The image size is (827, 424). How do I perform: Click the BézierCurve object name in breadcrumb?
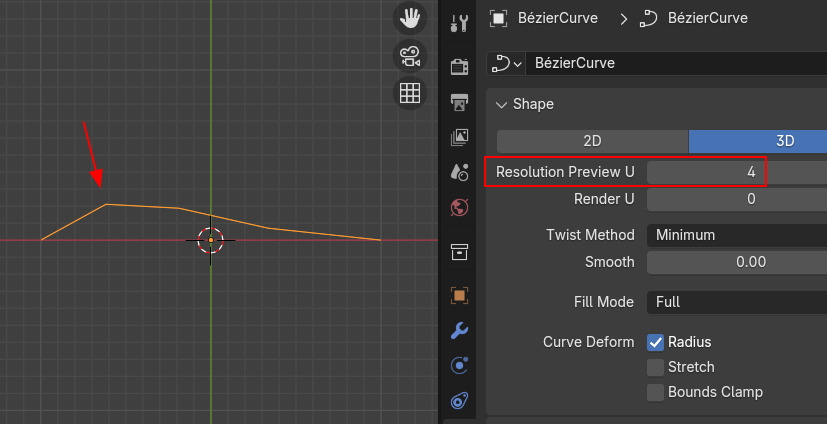pos(557,18)
